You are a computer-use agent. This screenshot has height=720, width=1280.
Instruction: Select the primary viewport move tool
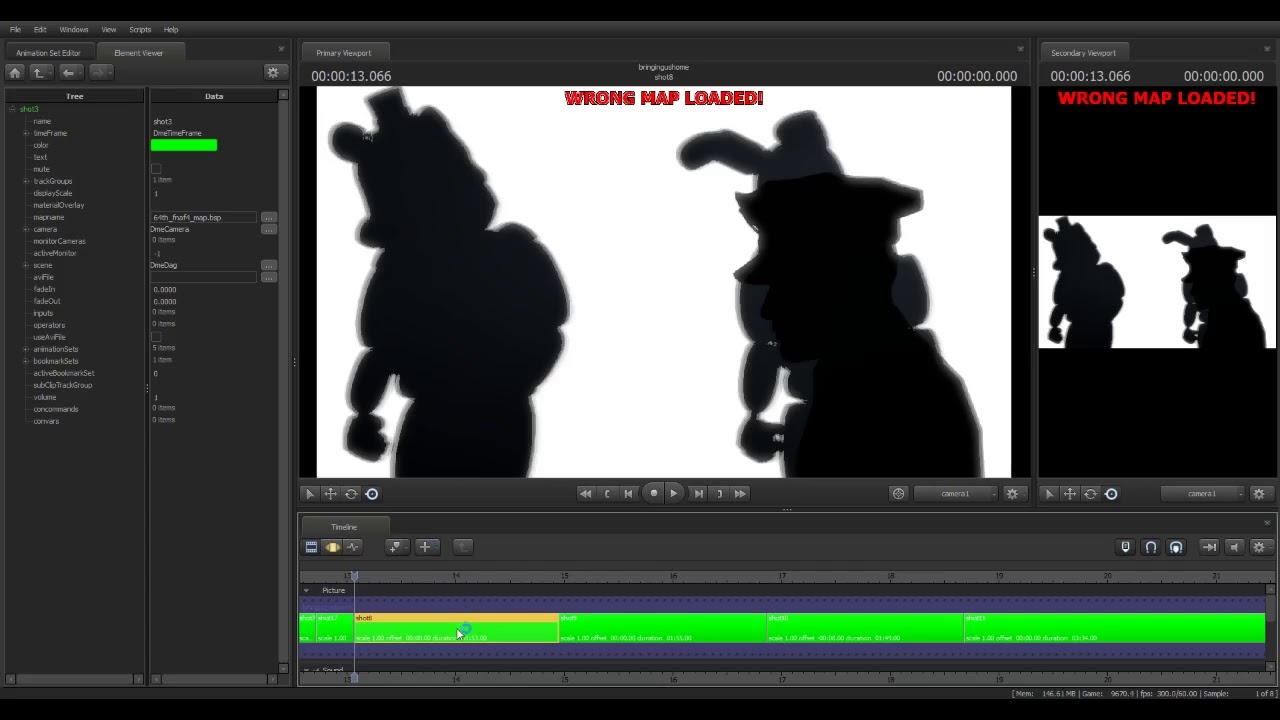[330, 494]
